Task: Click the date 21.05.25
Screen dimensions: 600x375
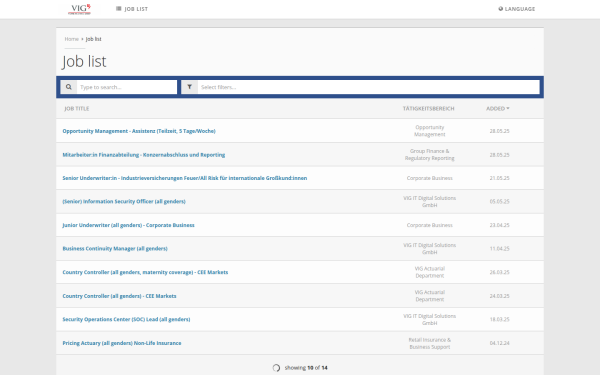Action: click(x=499, y=178)
